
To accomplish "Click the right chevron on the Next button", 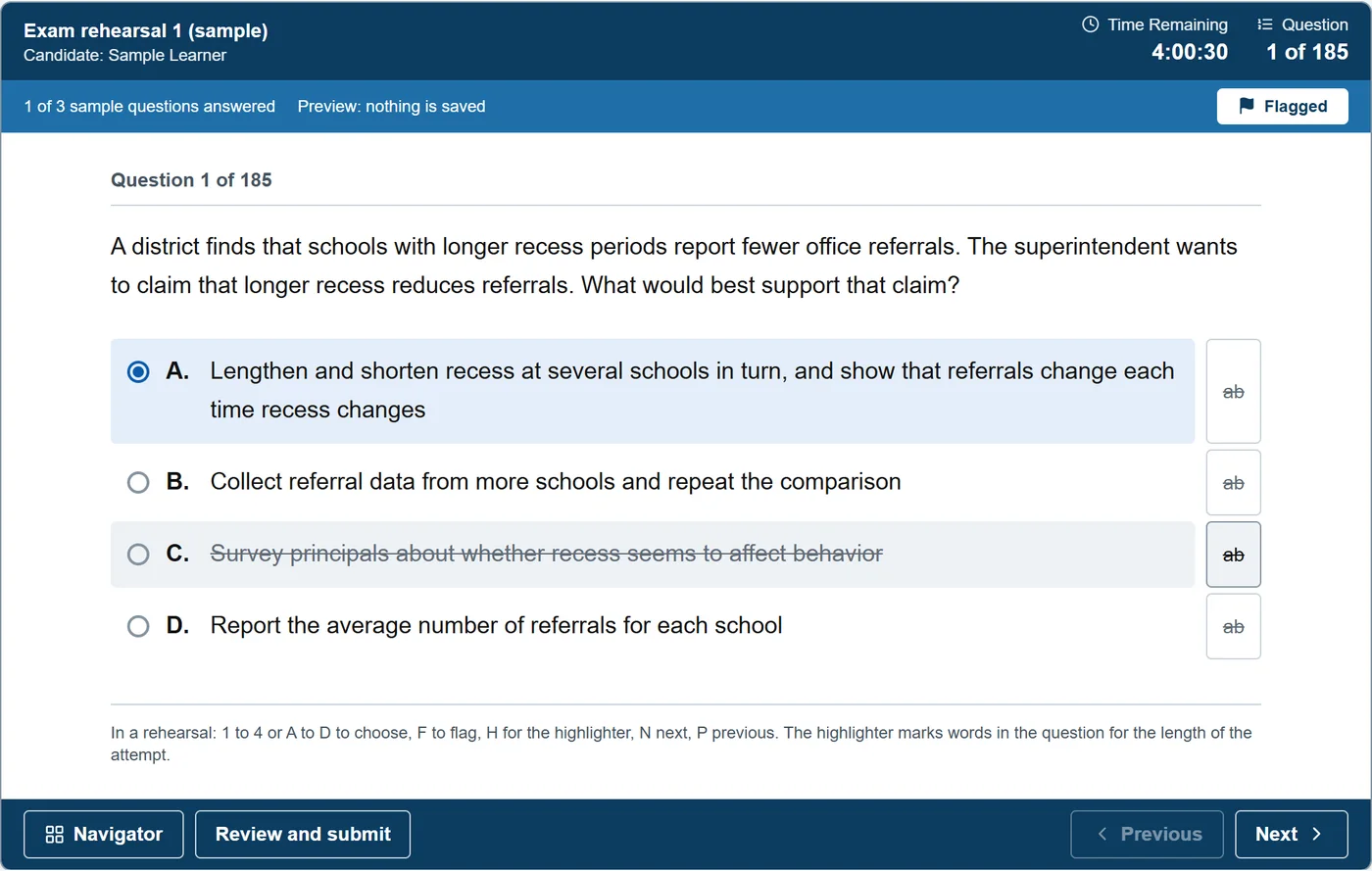I will click(1316, 834).
